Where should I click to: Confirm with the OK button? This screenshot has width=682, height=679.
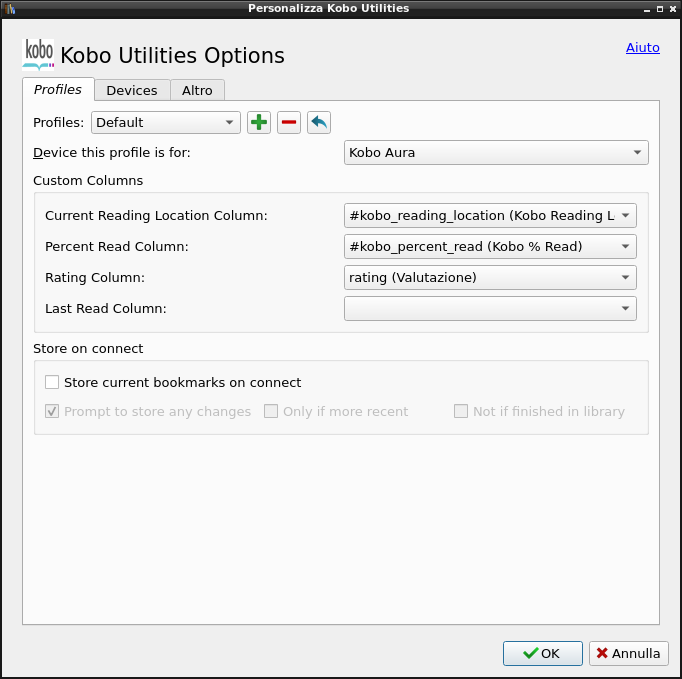(542, 653)
